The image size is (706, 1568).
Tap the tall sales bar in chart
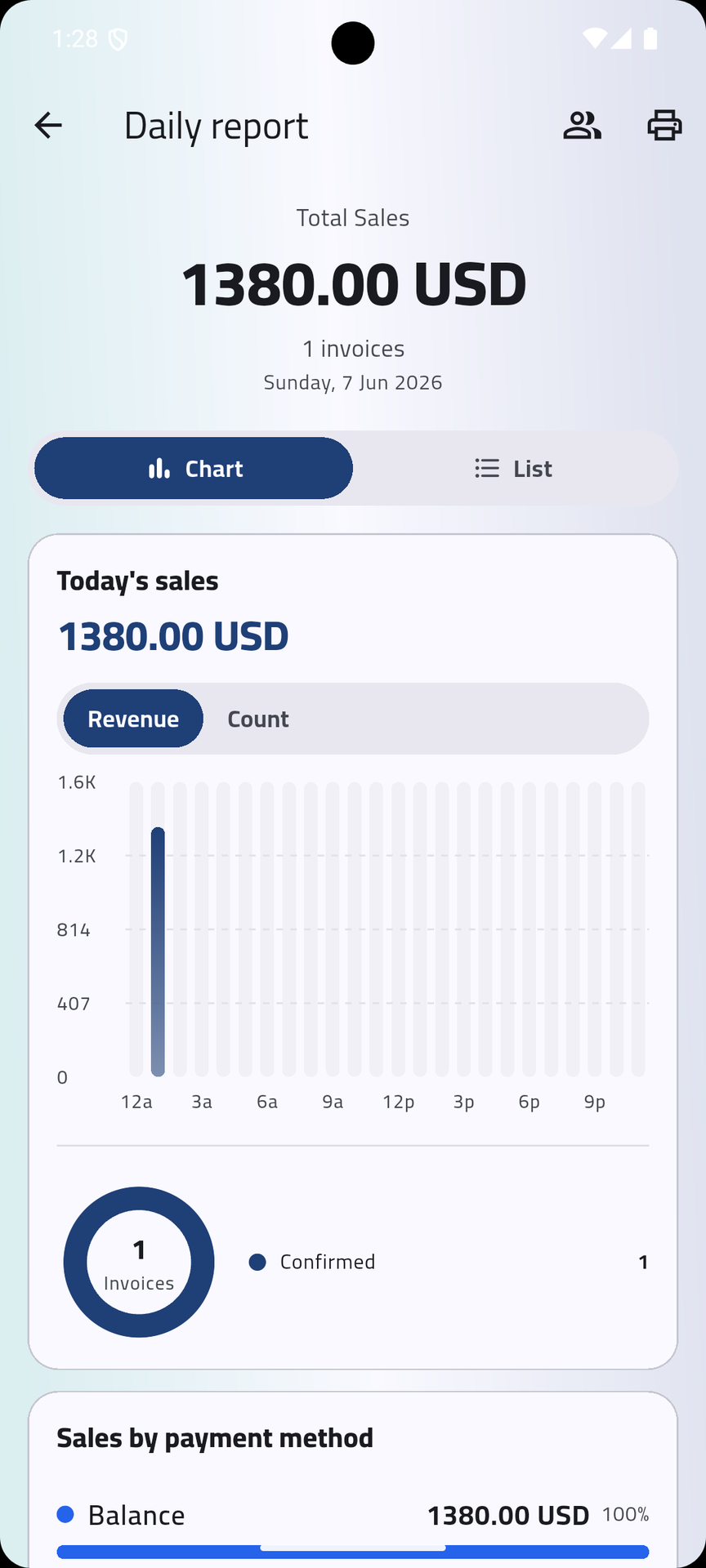click(x=158, y=951)
